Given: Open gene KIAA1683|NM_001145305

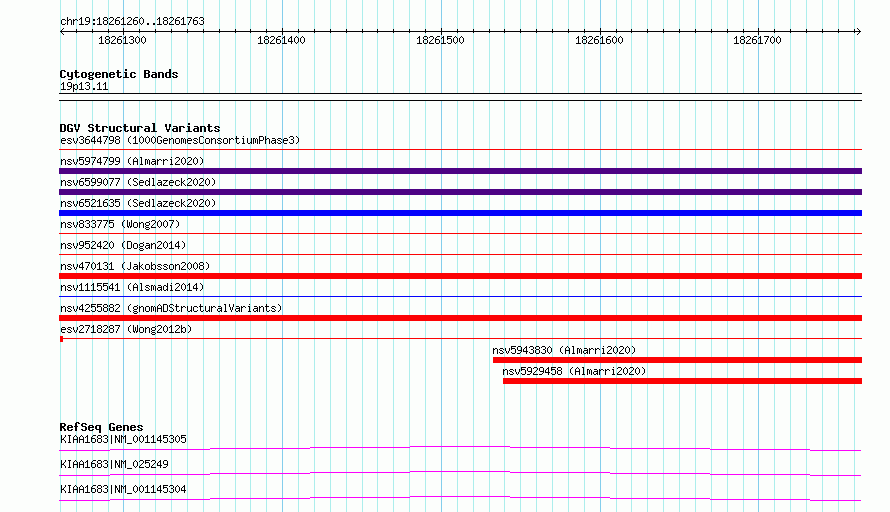Looking at the screenshot, I should click(x=123, y=439).
